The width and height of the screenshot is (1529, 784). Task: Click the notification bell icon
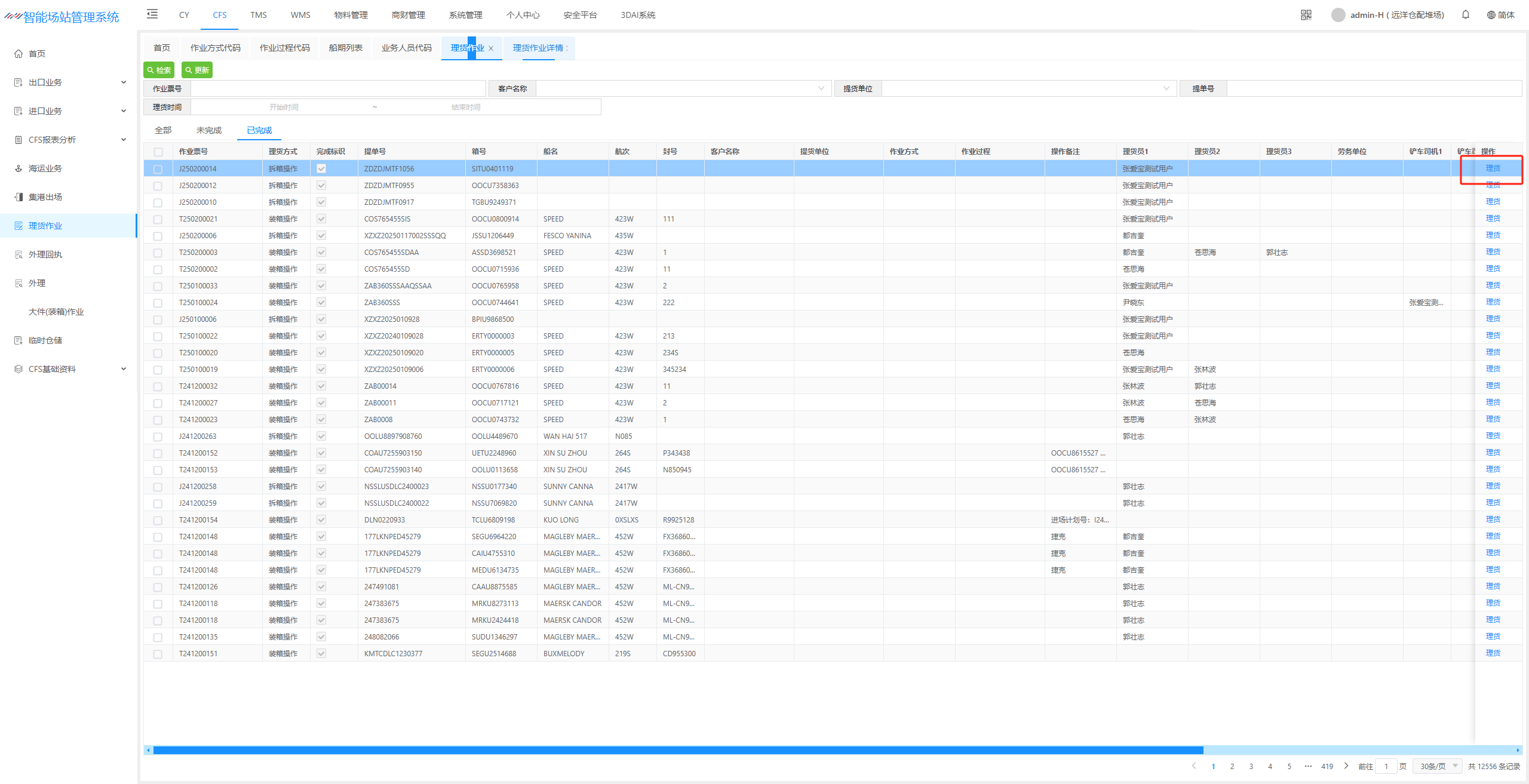pos(1466,15)
